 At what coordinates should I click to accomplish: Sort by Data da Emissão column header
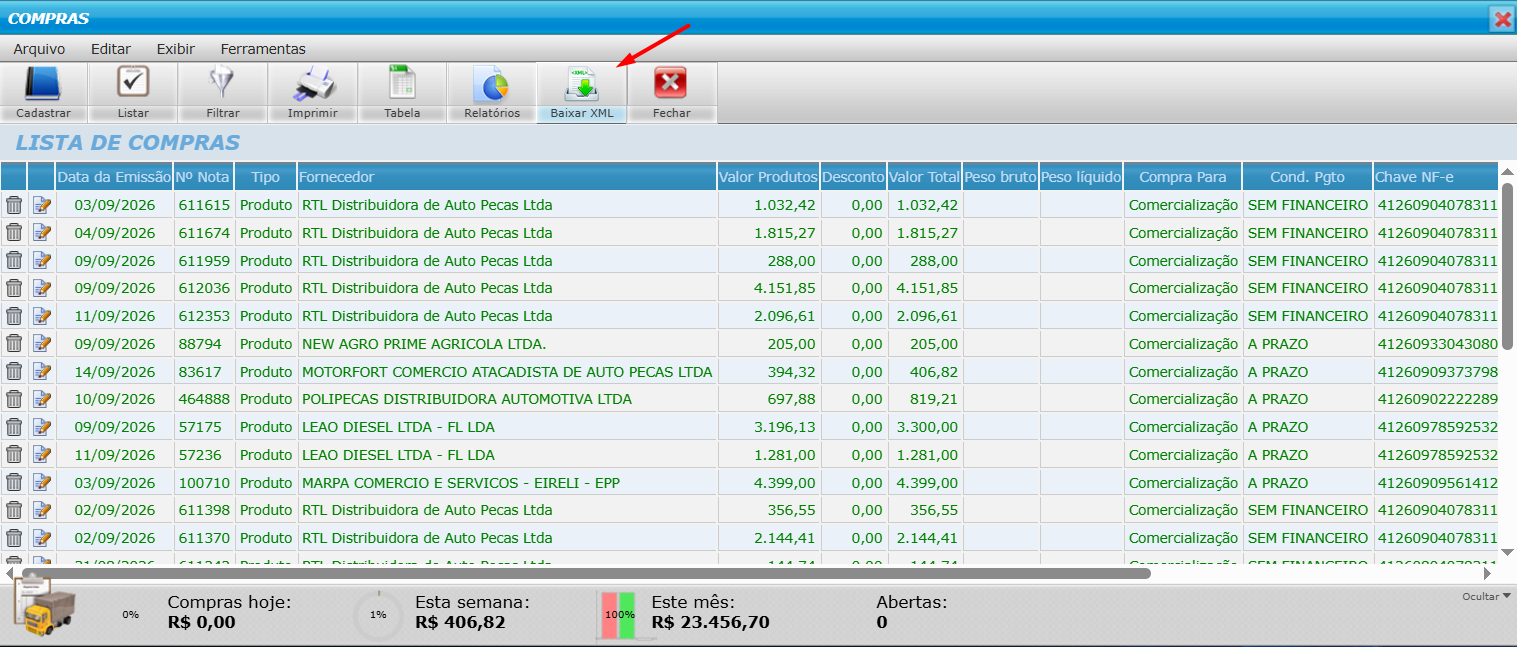point(114,177)
